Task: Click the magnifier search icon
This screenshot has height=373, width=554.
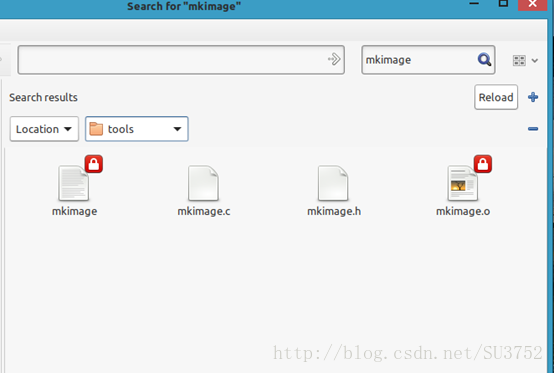Action: point(484,60)
